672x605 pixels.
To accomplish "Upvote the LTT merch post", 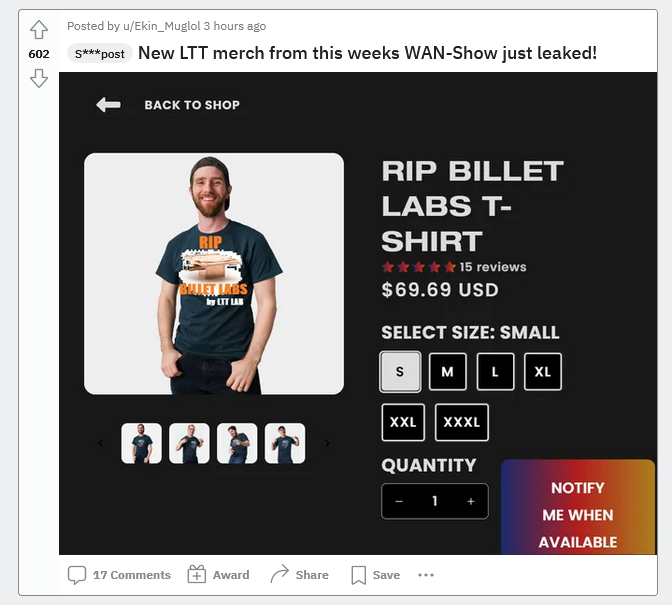I will pos(39,30).
